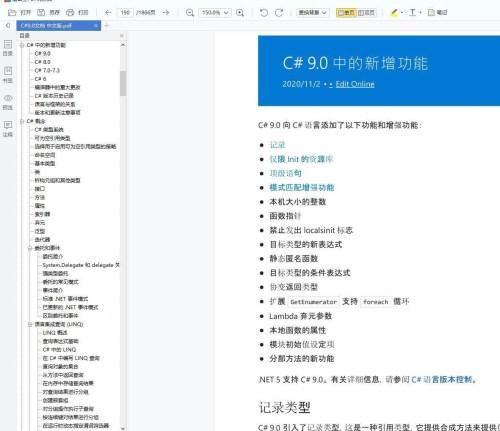
Task: Open the 笔记 notes tool
Action: coord(437,13)
